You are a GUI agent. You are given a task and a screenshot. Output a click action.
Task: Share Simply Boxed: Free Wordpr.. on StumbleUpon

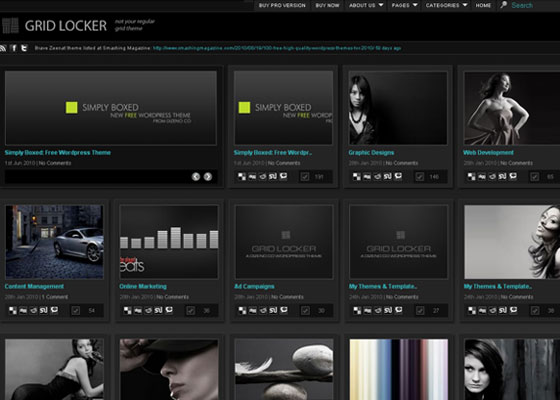[x=273, y=176]
